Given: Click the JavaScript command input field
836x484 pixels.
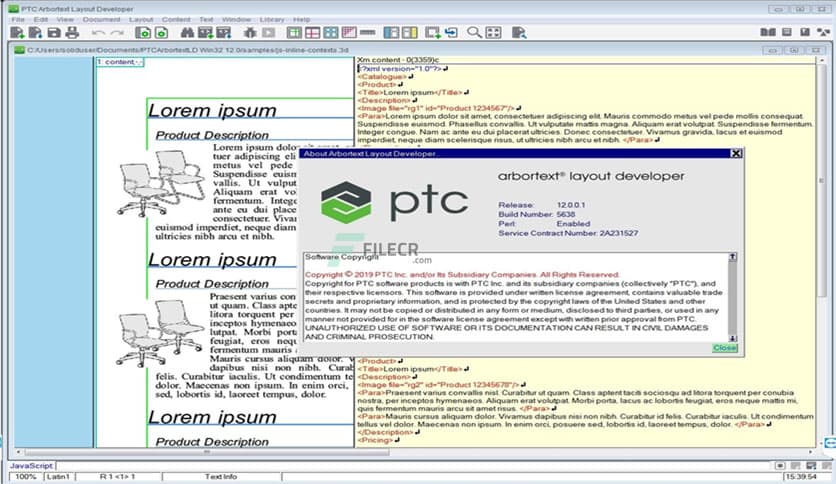Looking at the screenshot, I should 413,466.
